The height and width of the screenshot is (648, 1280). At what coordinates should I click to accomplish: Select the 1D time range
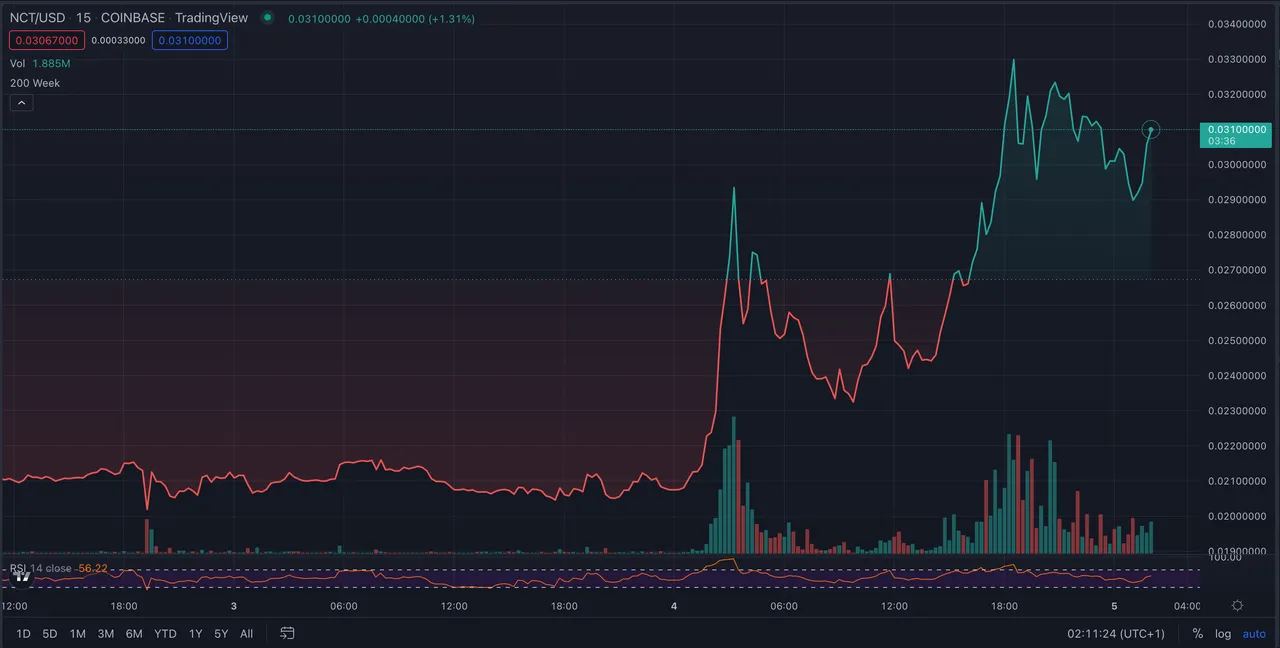[23, 633]
